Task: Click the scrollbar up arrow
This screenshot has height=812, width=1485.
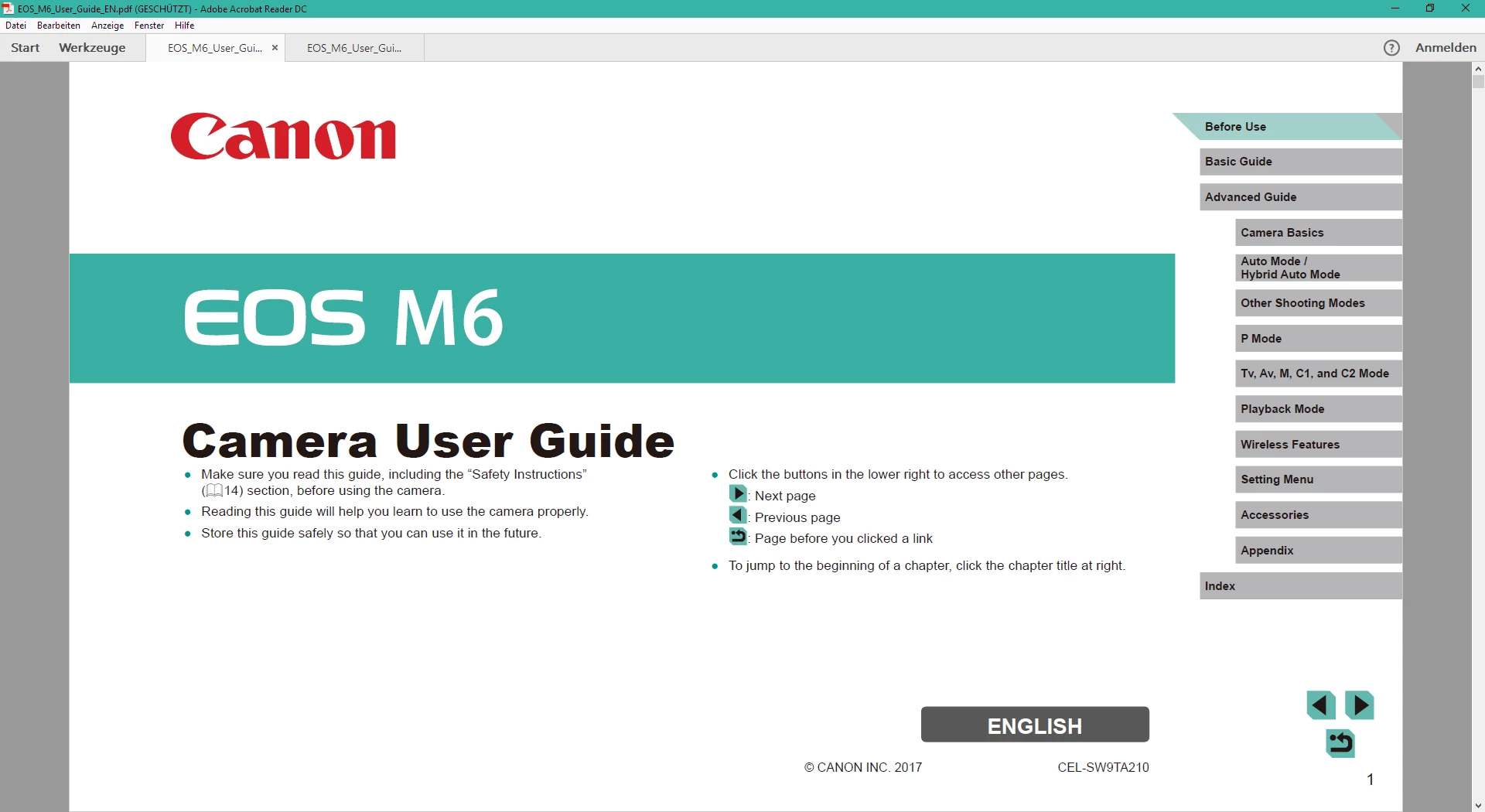Action: coord(1478,68)
